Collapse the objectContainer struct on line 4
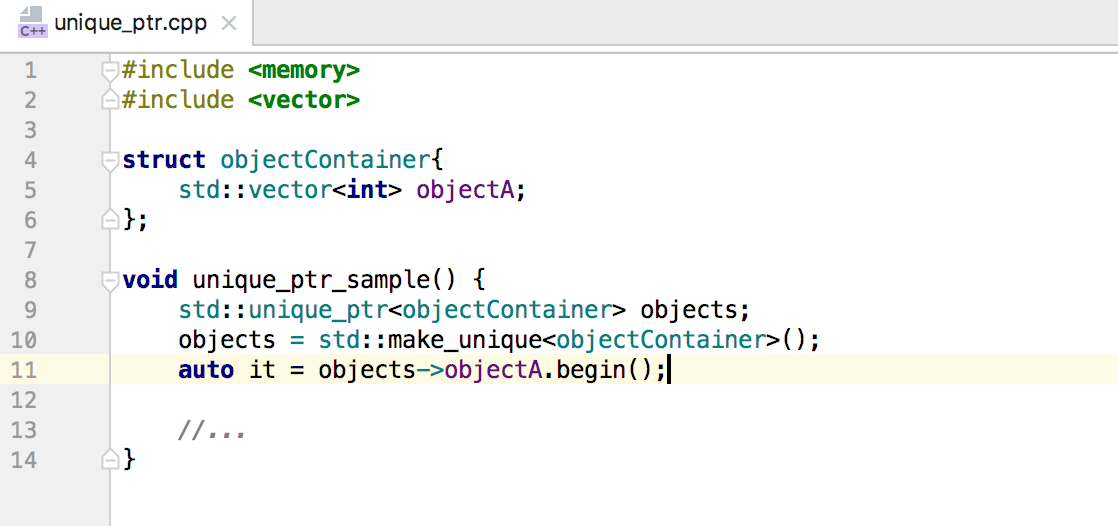Screen dimensions: 1118x526 pos(110,160)
